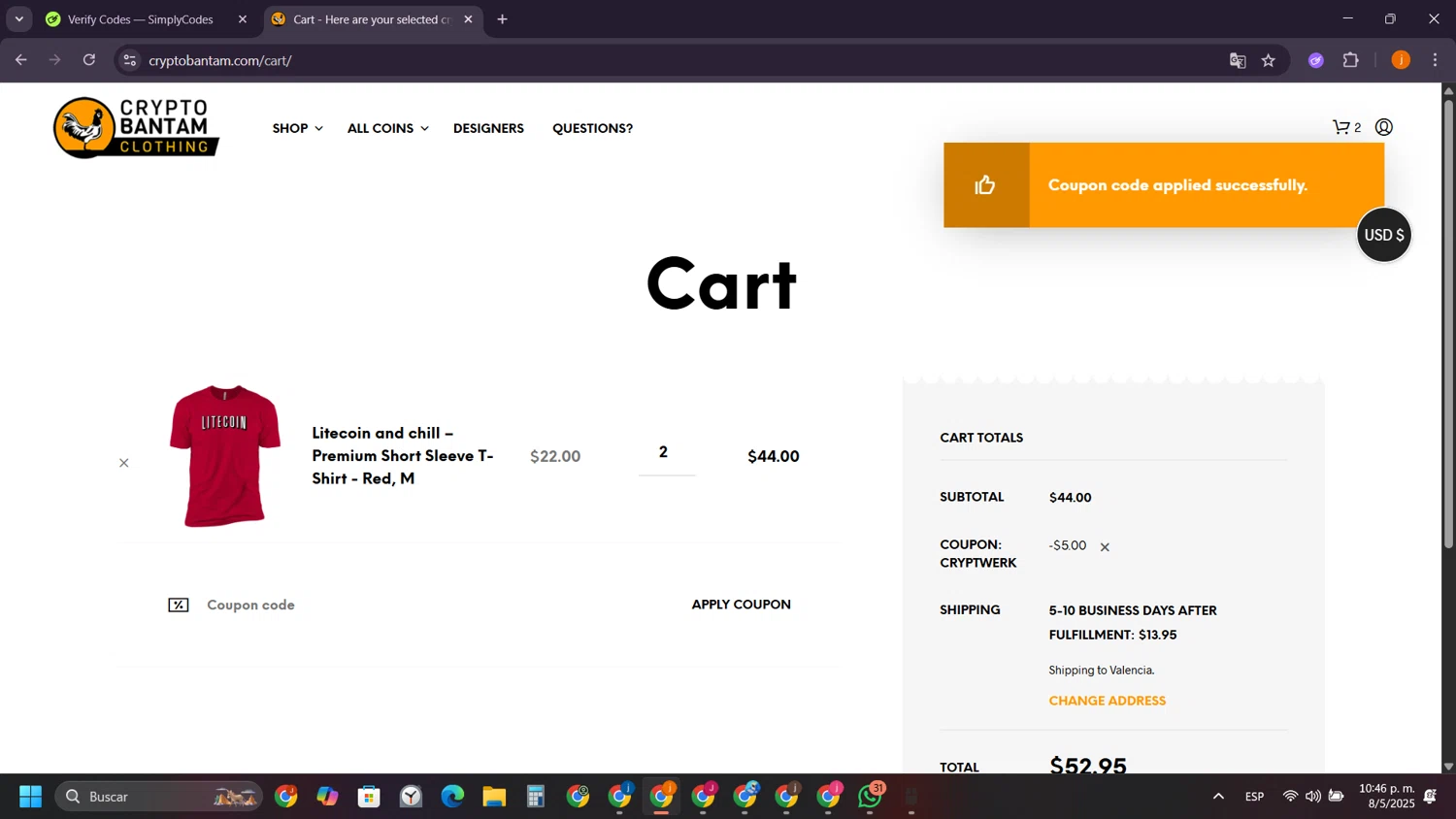Expand the ALL COINS menu

387,128
